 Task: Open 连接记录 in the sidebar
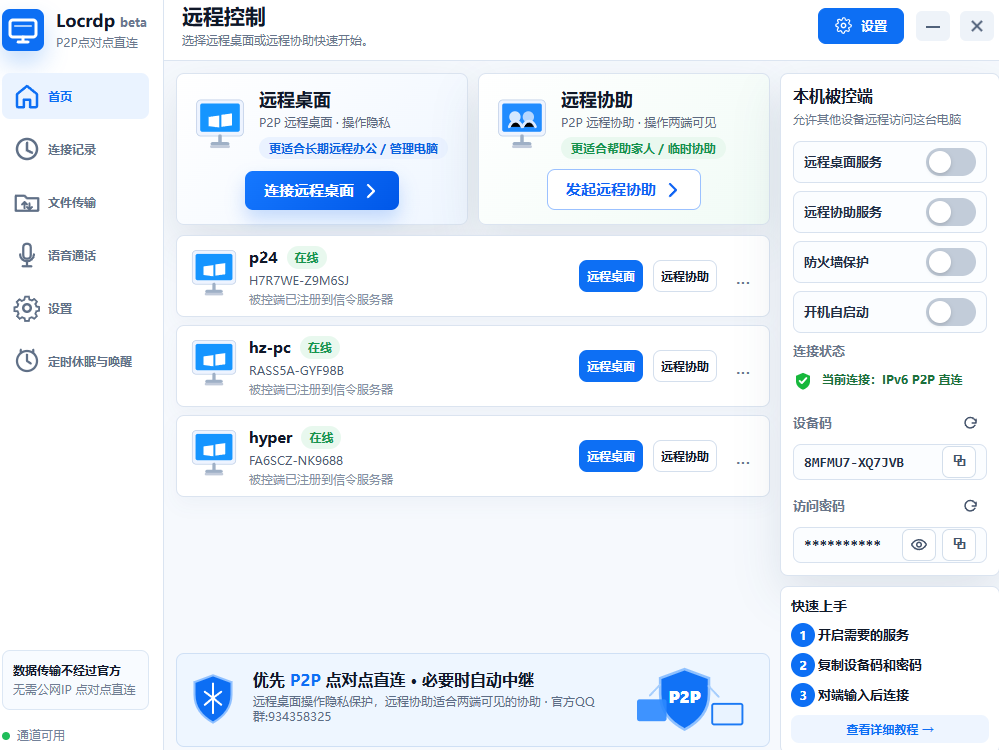pos(75,149)
